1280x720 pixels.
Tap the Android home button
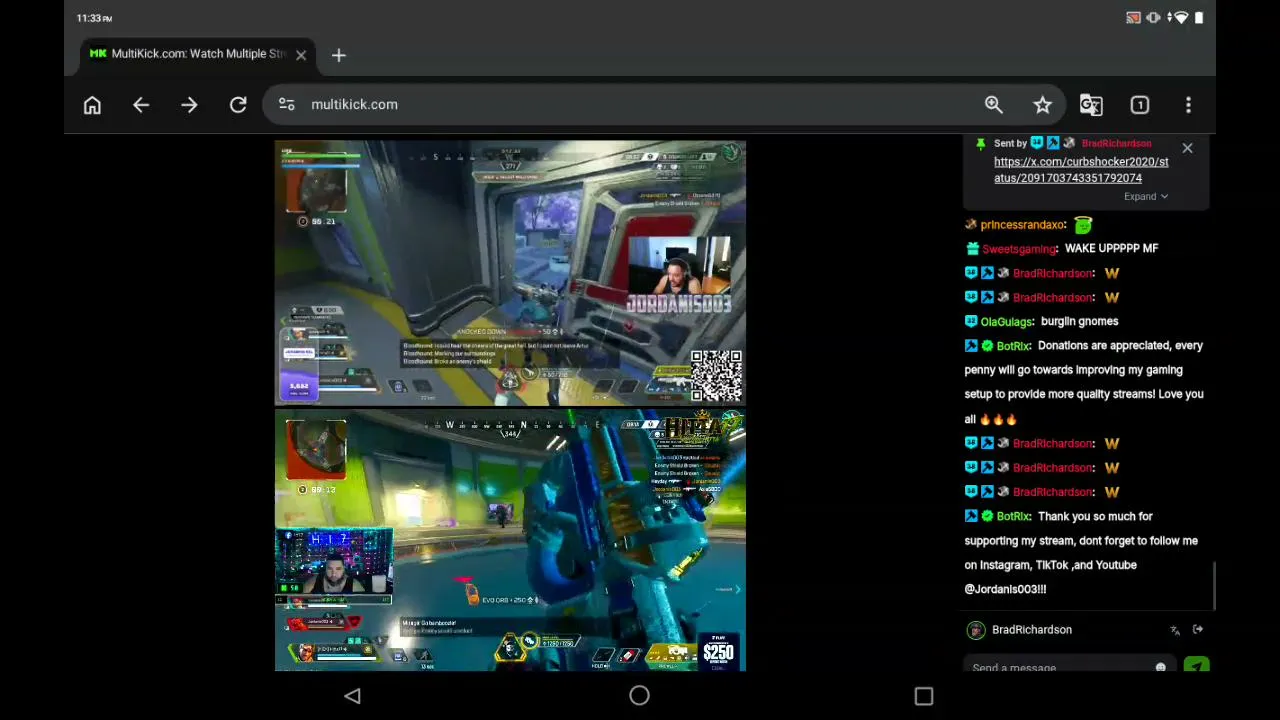639,696
